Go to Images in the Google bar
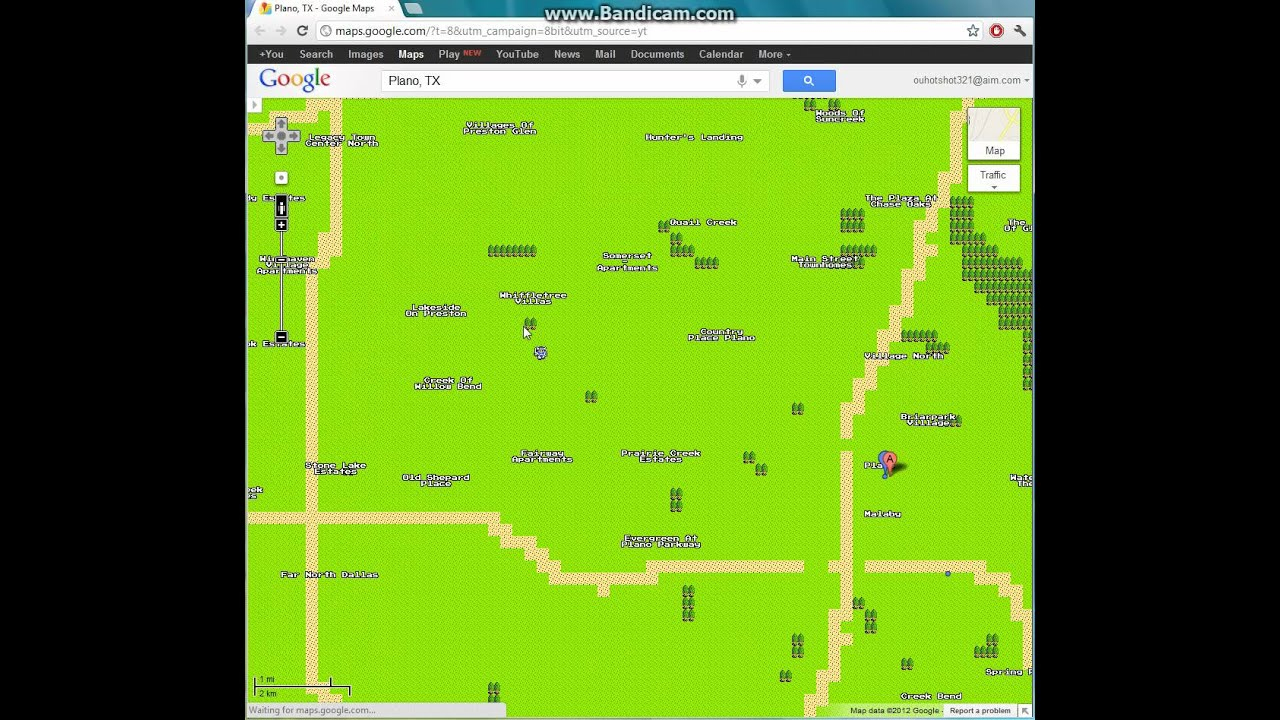1280x720 pixels. (x=365, y=54)
